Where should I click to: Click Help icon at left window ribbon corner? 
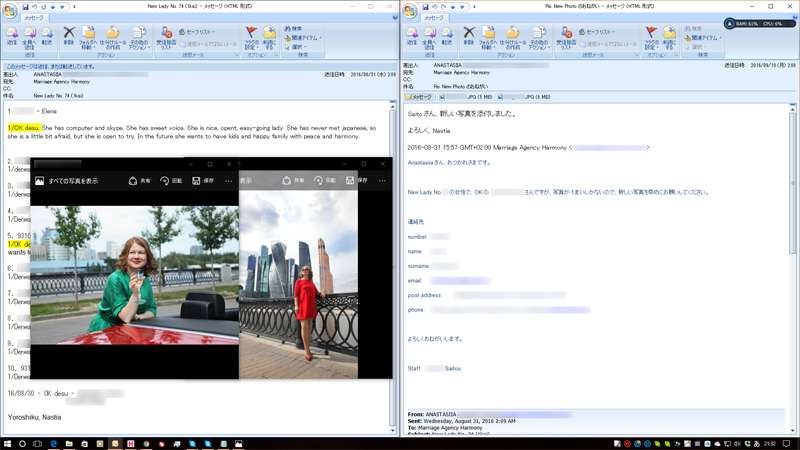pyautogui.click(x=395, y=17)
